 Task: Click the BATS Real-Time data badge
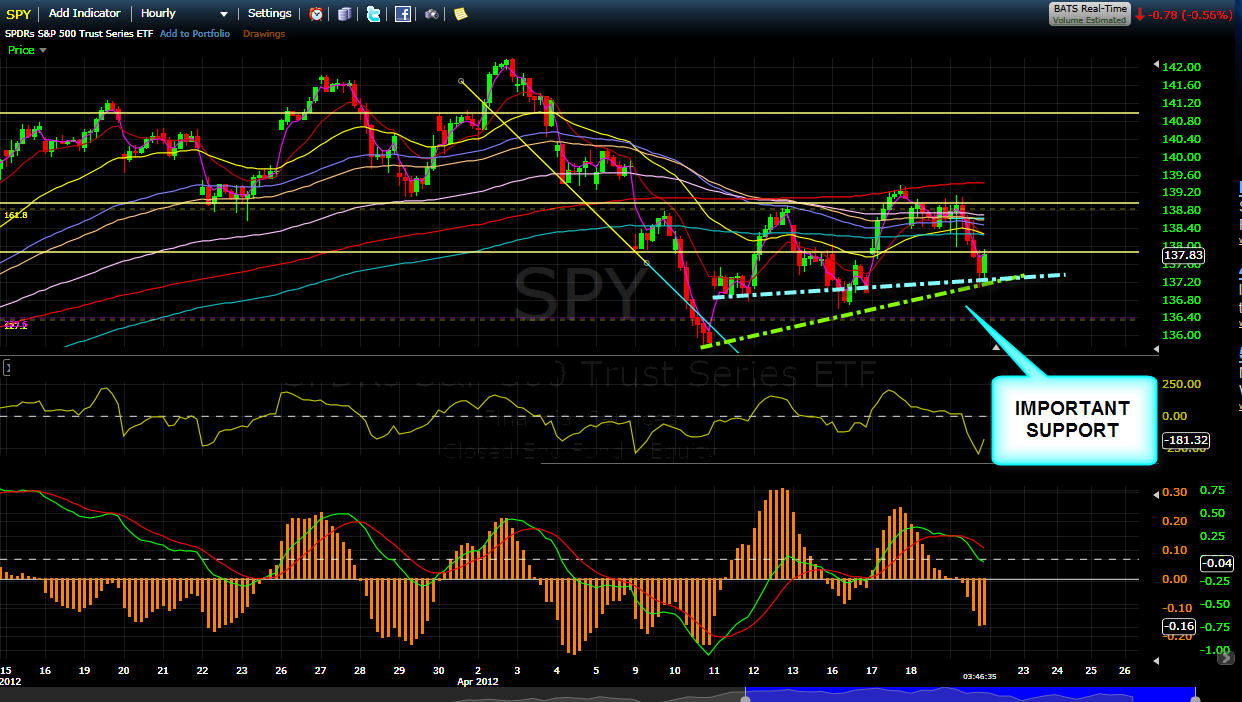pyautogui.click(x=1089, y=13)
